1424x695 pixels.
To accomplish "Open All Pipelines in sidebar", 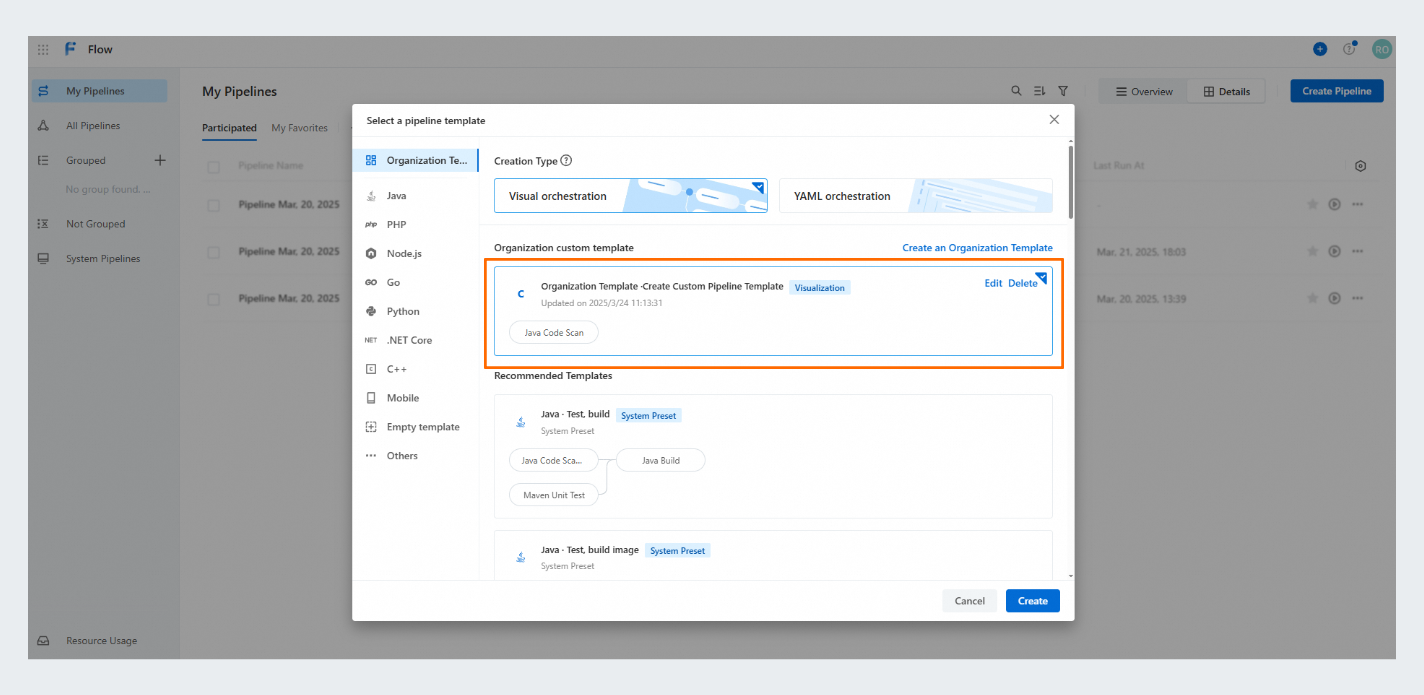I will [99, 126].
